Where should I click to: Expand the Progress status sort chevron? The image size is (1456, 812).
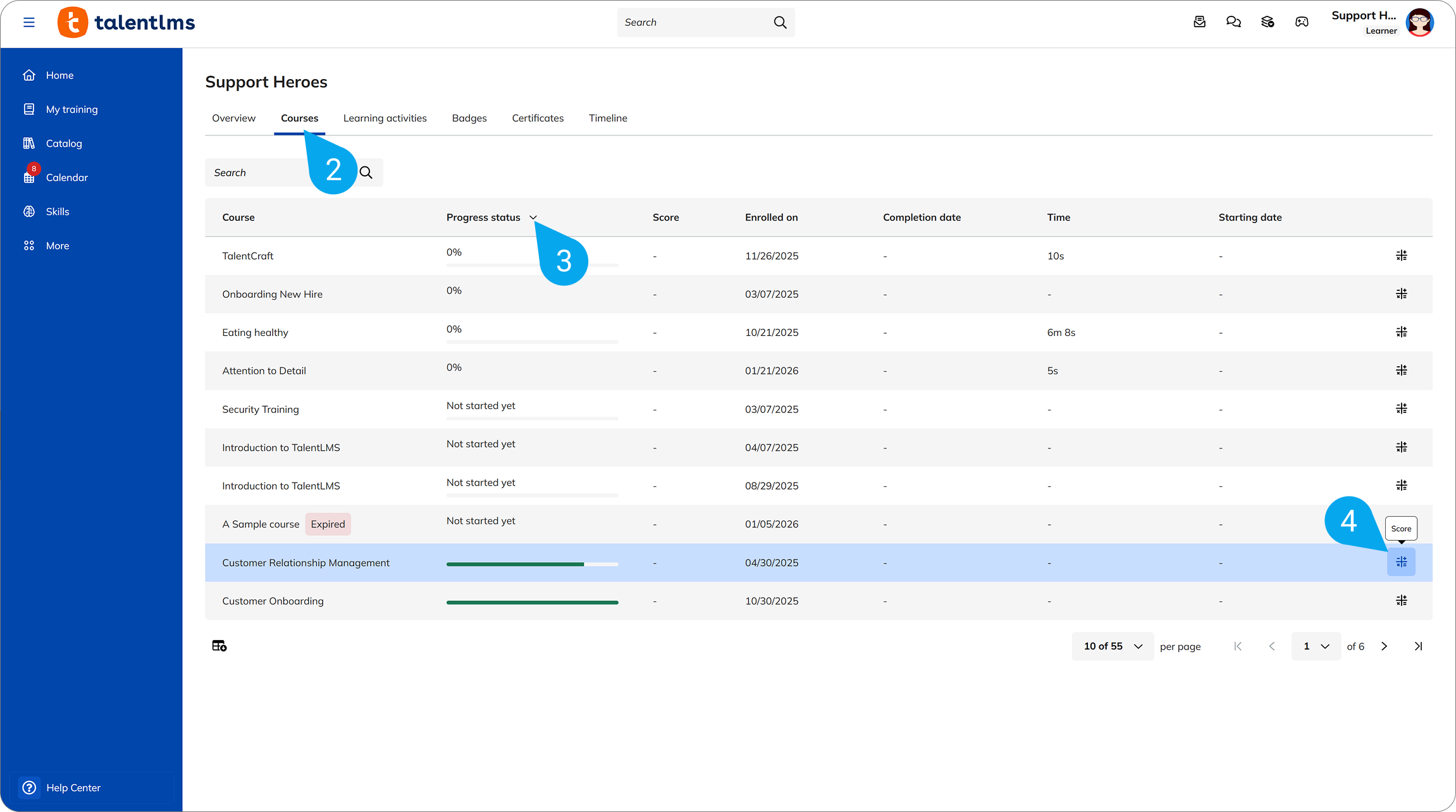(x=533, y=218)
